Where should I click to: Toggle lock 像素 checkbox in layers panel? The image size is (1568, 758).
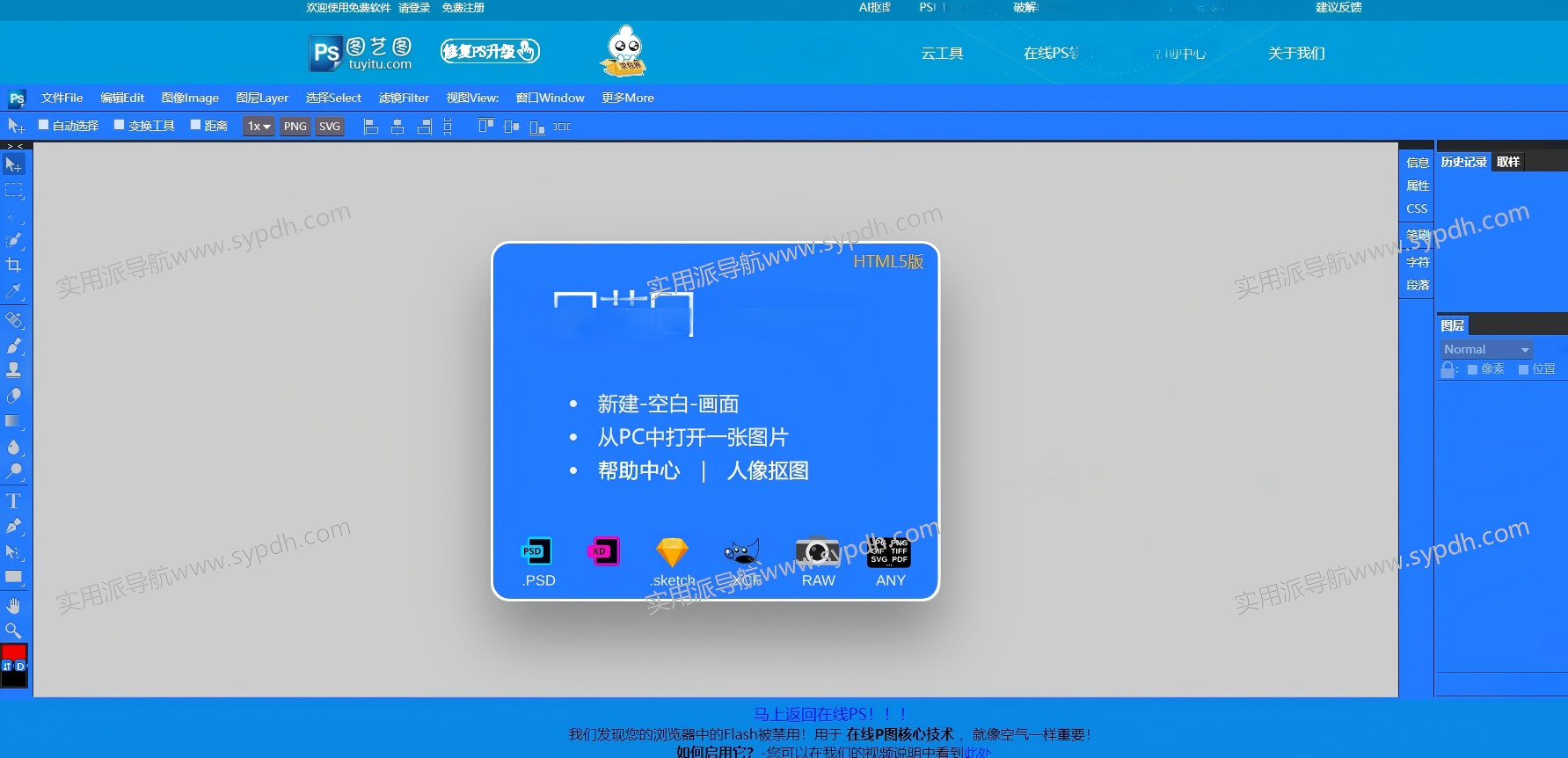(1472, 369)
